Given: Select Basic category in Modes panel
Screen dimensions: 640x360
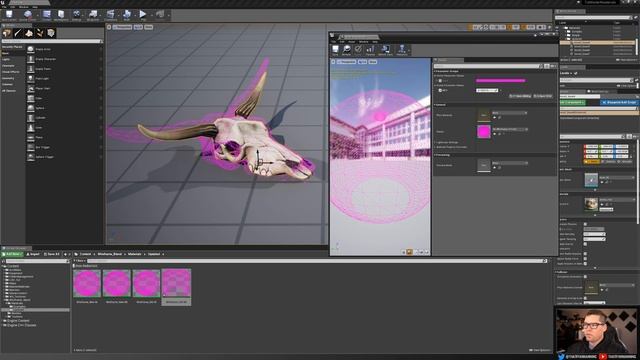Looking at the screenshot, I should click(6, 53).
